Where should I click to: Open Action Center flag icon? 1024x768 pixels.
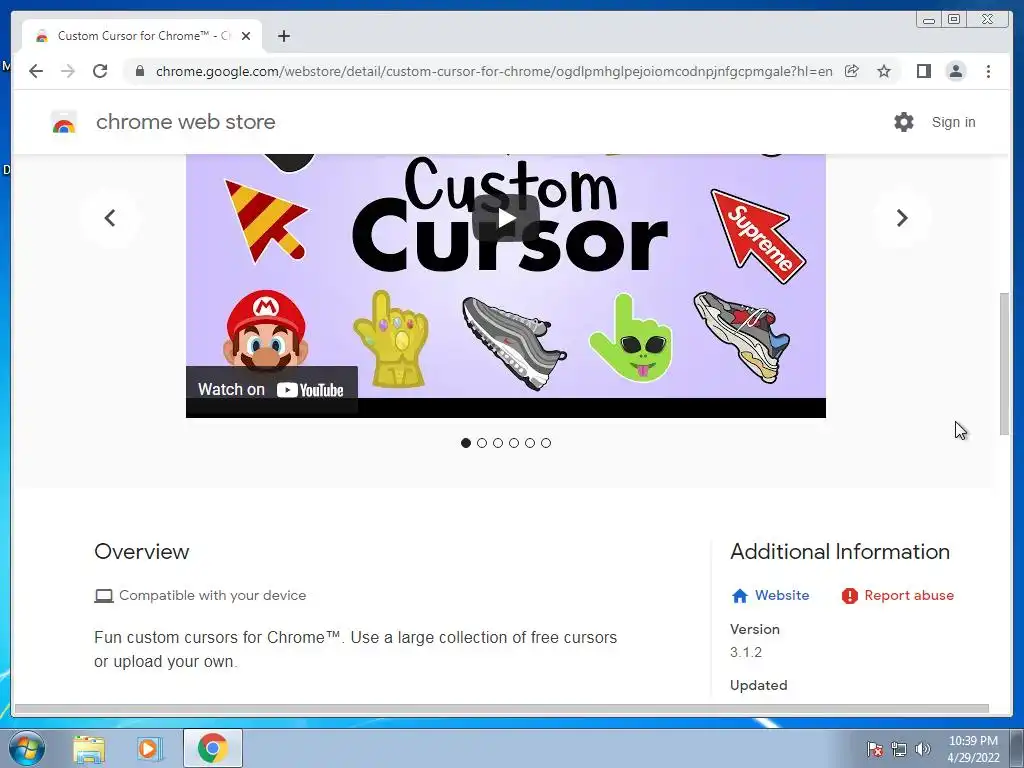click(874, 748)
